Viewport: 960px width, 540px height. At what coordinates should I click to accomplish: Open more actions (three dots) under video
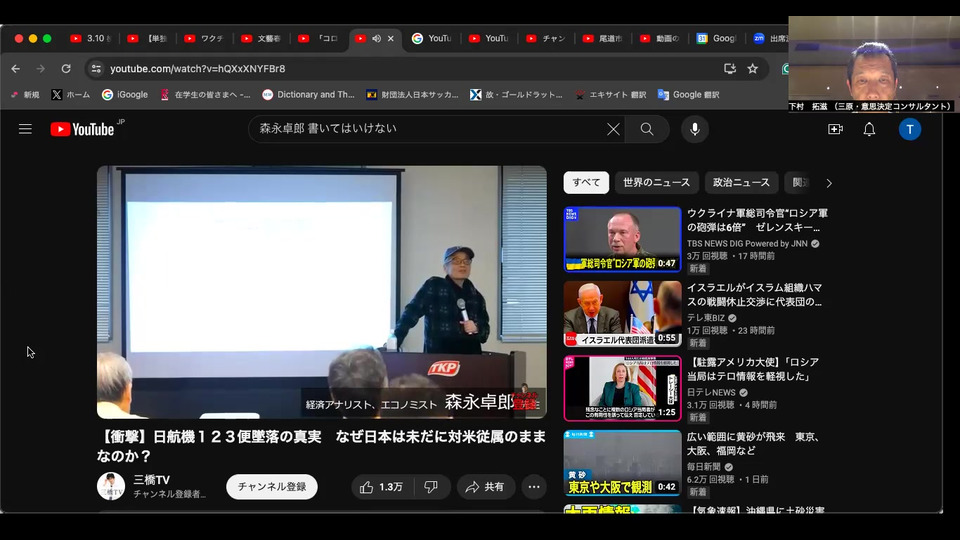(534, 487)
